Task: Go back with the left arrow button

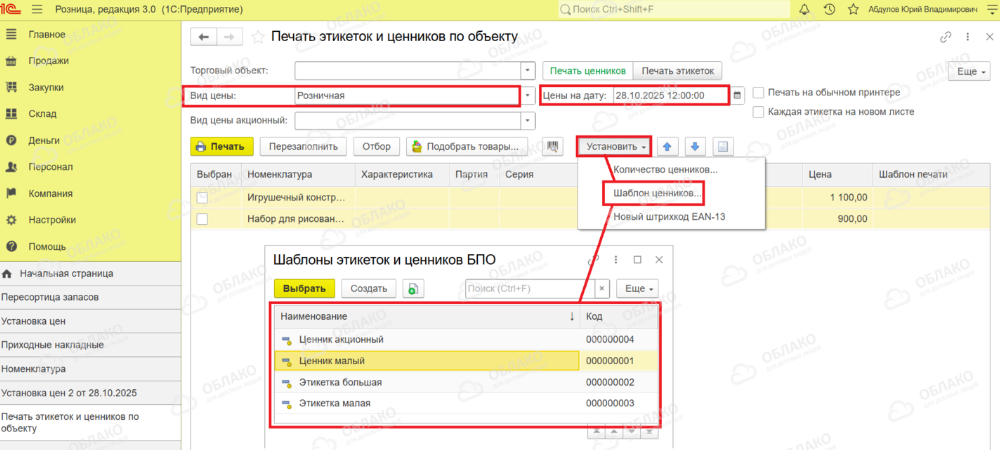Action: coord(204,37)
